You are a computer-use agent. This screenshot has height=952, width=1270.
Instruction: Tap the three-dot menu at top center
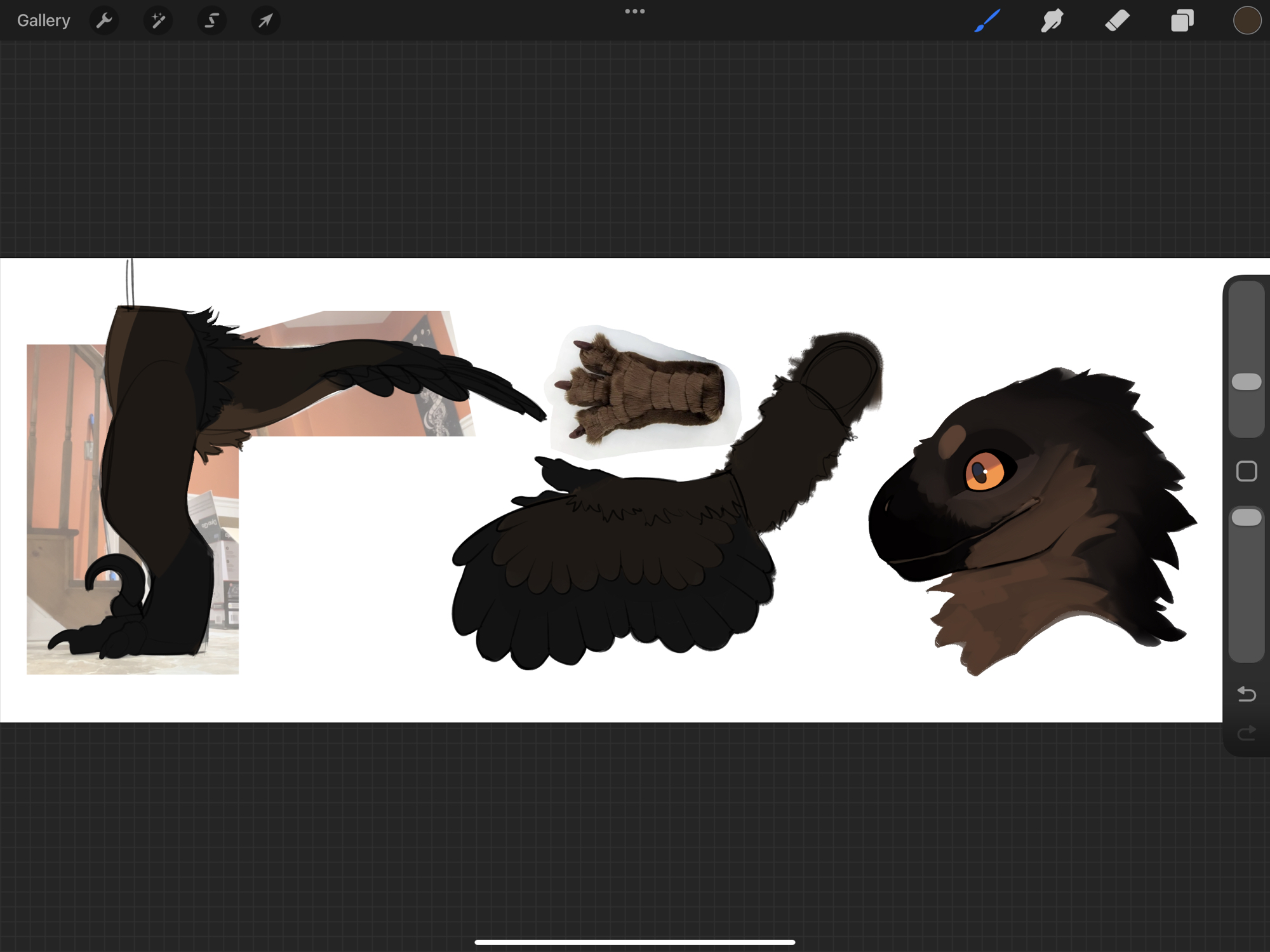[x=634, y=11]
